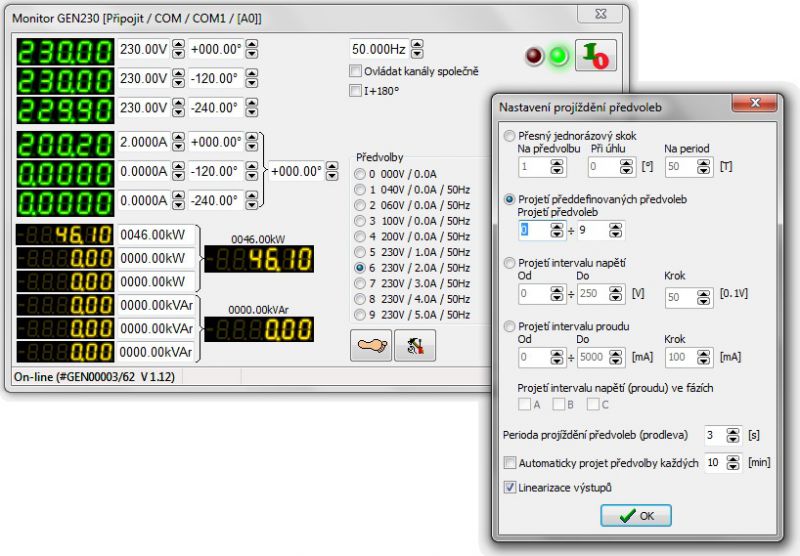This screenshot has width=800, height=556.
Task: Click the 'Projetí předvoleb' start value field
Action: click(x=534, y=231)
